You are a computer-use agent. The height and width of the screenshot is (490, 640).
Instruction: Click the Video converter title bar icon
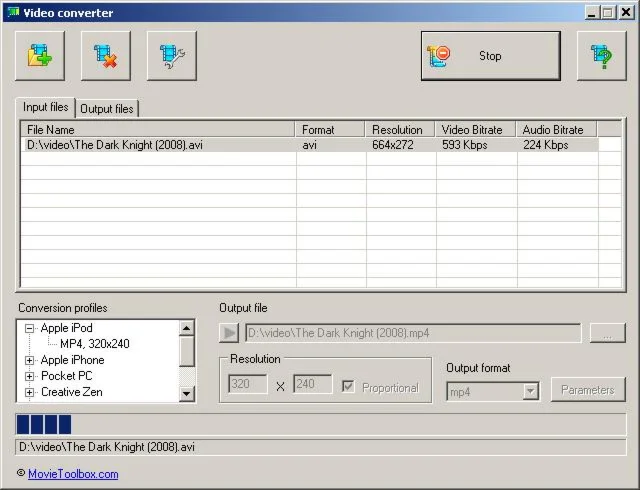(13, 13)
